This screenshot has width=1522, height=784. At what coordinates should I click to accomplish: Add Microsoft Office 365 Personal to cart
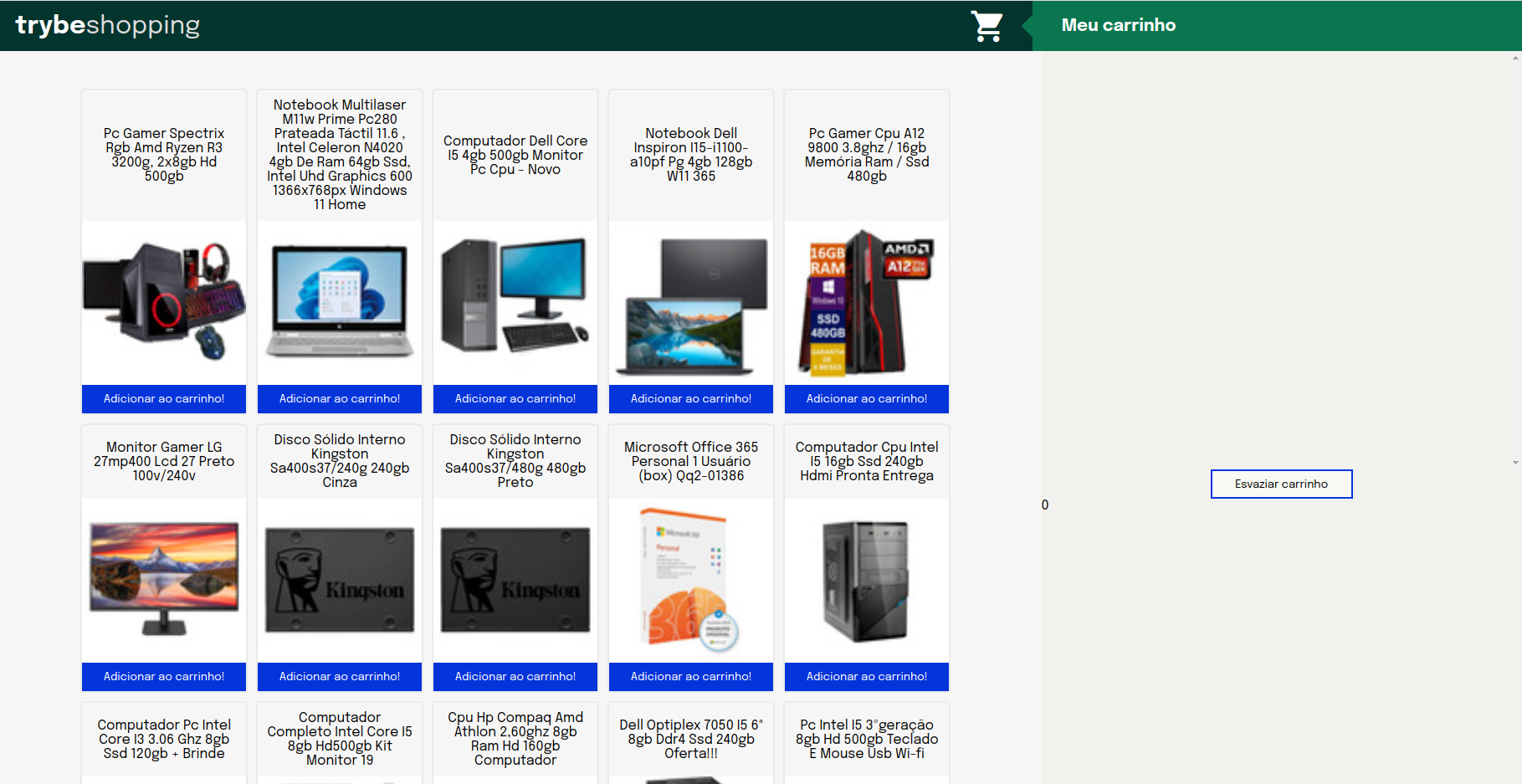coord(691,676)
